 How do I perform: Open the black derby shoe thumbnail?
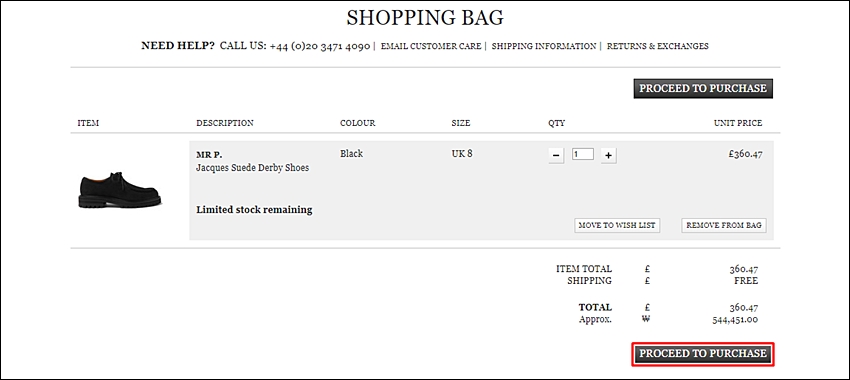point(119,190)
